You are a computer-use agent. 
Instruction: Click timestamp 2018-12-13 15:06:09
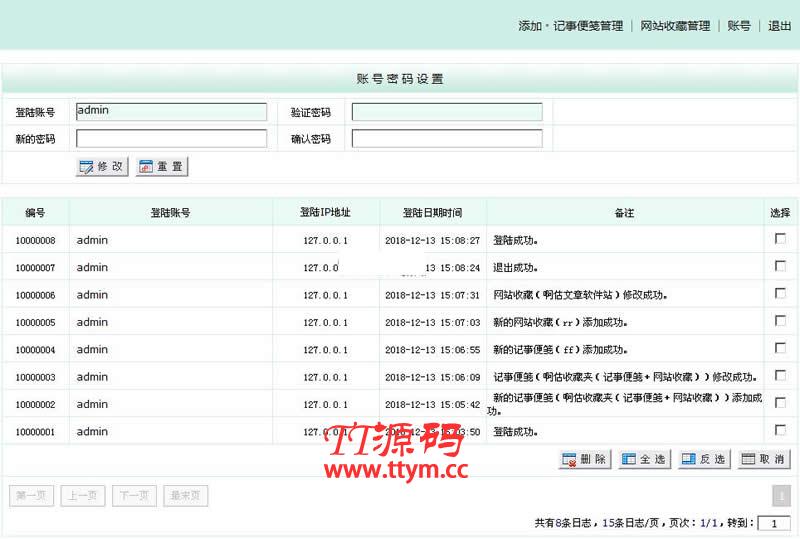433,377
